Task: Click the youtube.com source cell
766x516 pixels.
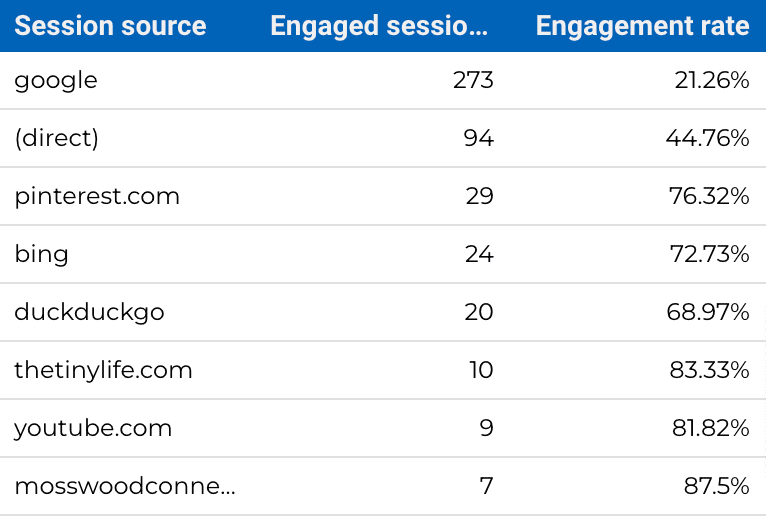Action: click(93, 429)
